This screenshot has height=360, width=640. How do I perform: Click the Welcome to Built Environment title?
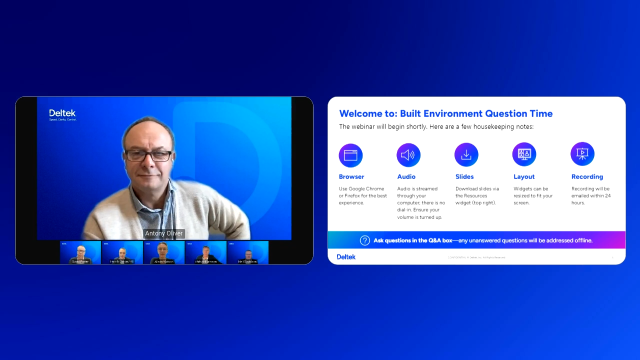tap(446, 113)
